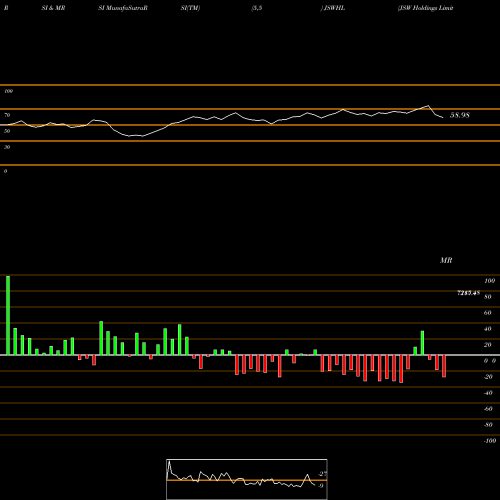This screenshot has height=500, width=500.
Task: Click the 'MR' panel title label
Action: pyautogui.click(x=446, y=260)
